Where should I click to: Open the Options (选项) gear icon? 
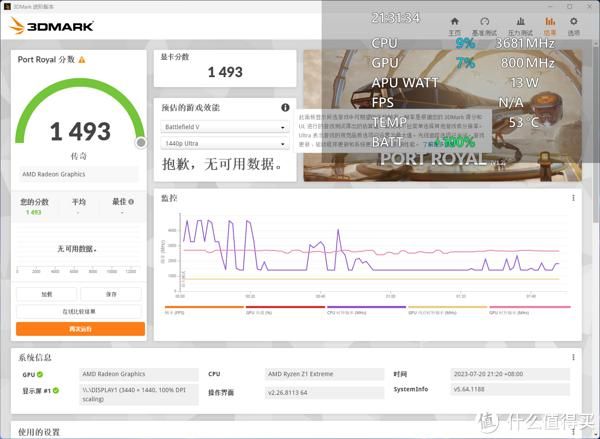575,25
